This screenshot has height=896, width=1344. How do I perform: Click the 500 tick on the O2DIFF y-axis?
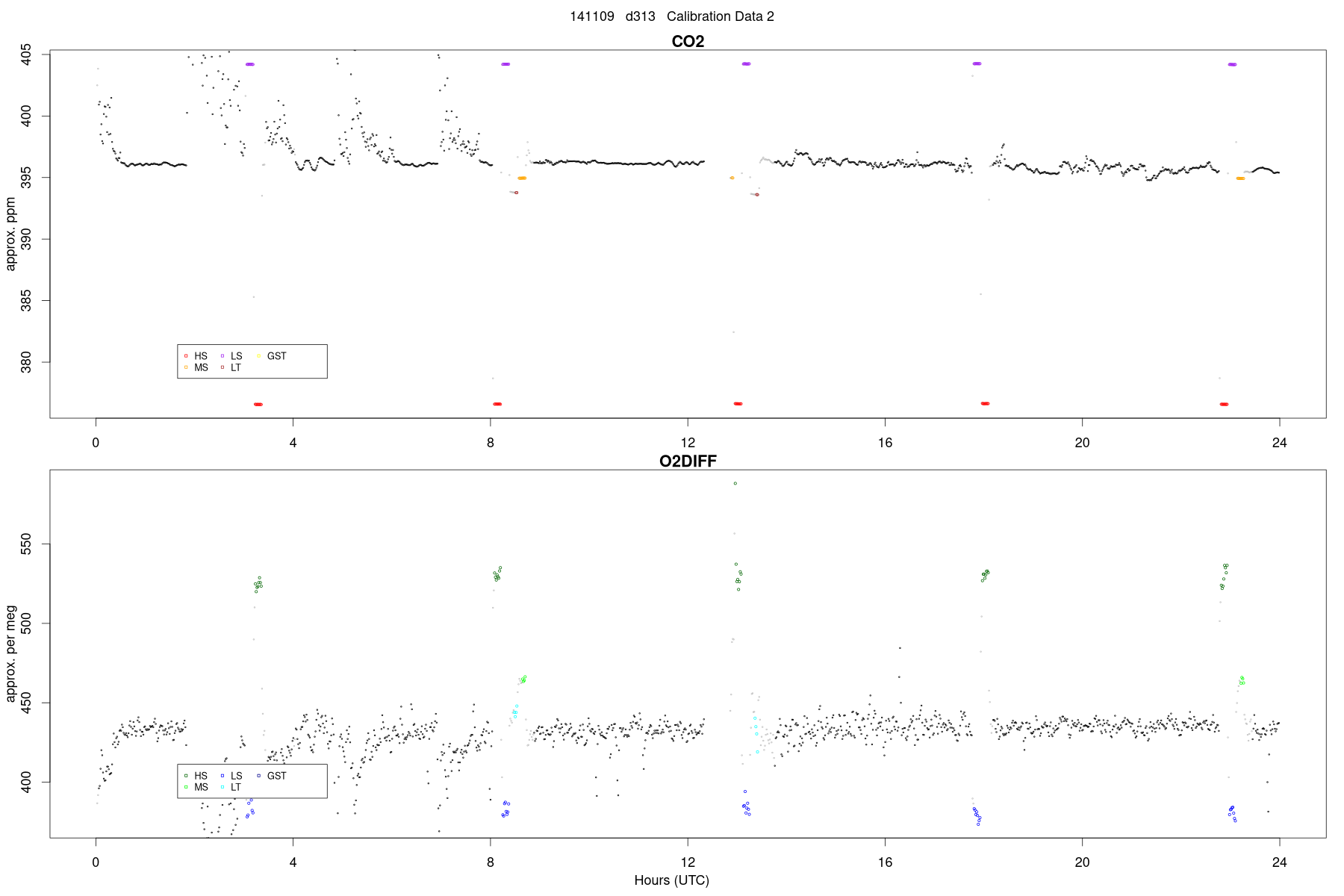(26, 623)
